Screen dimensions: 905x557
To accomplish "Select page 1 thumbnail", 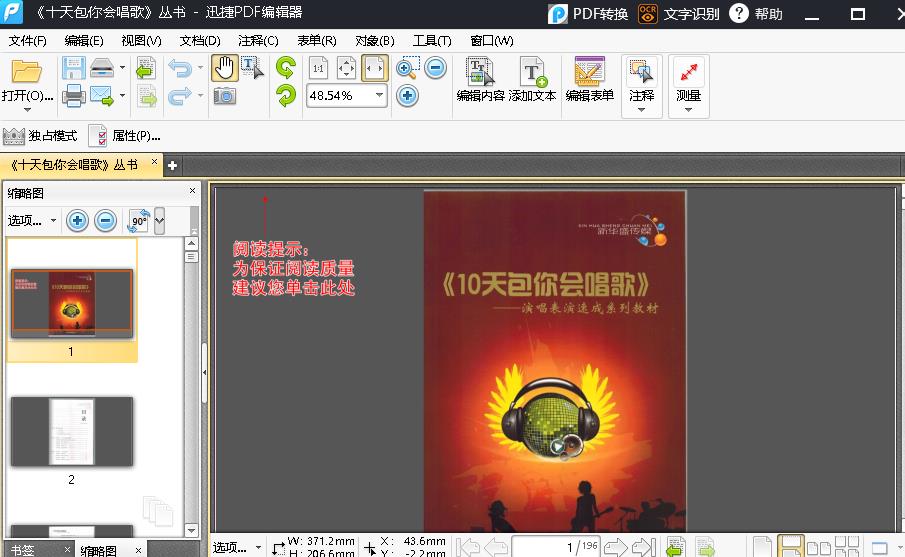I will click(x=72, y=304).
